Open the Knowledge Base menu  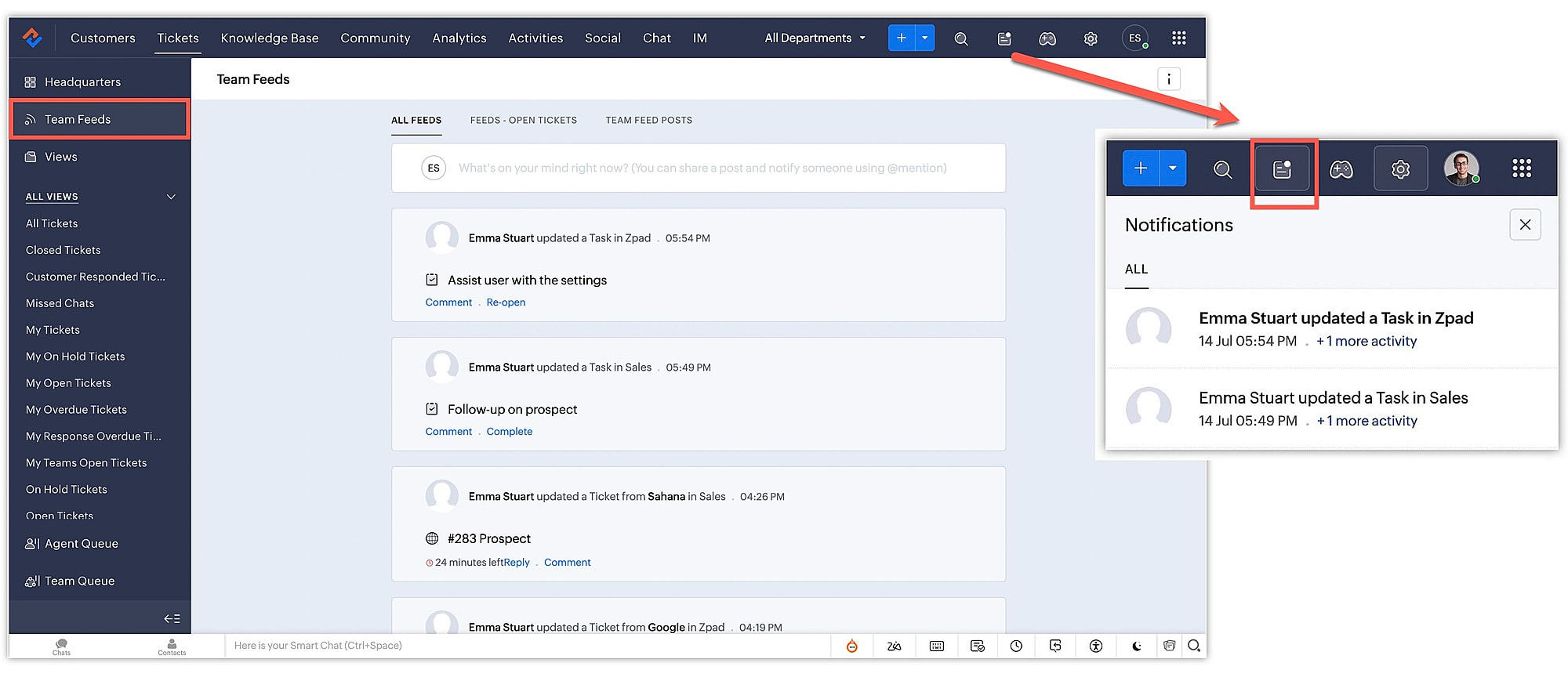tap(270, 38)
